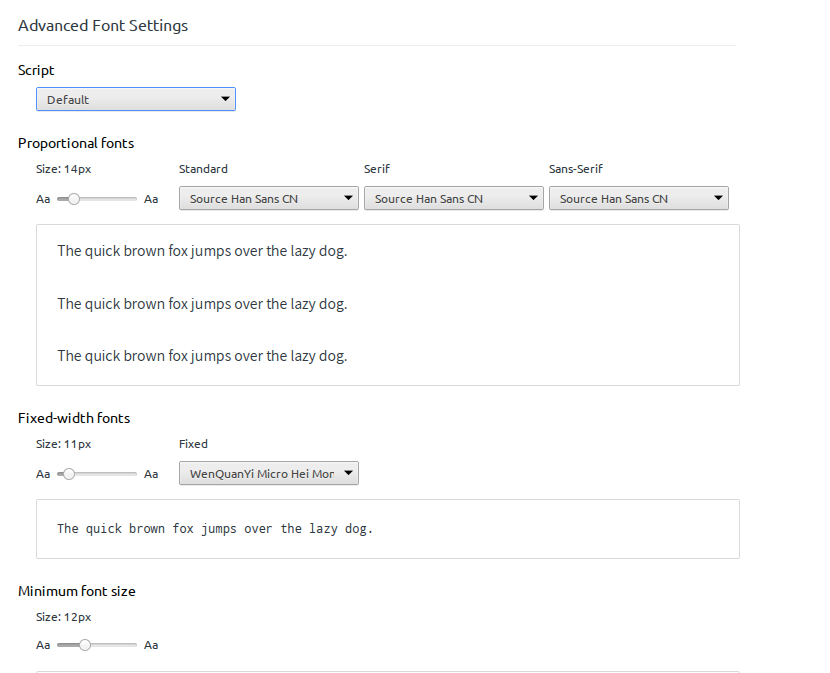Open the Script dropdown showing Default
Screen dimensions: 830x673
click(135, 99)
